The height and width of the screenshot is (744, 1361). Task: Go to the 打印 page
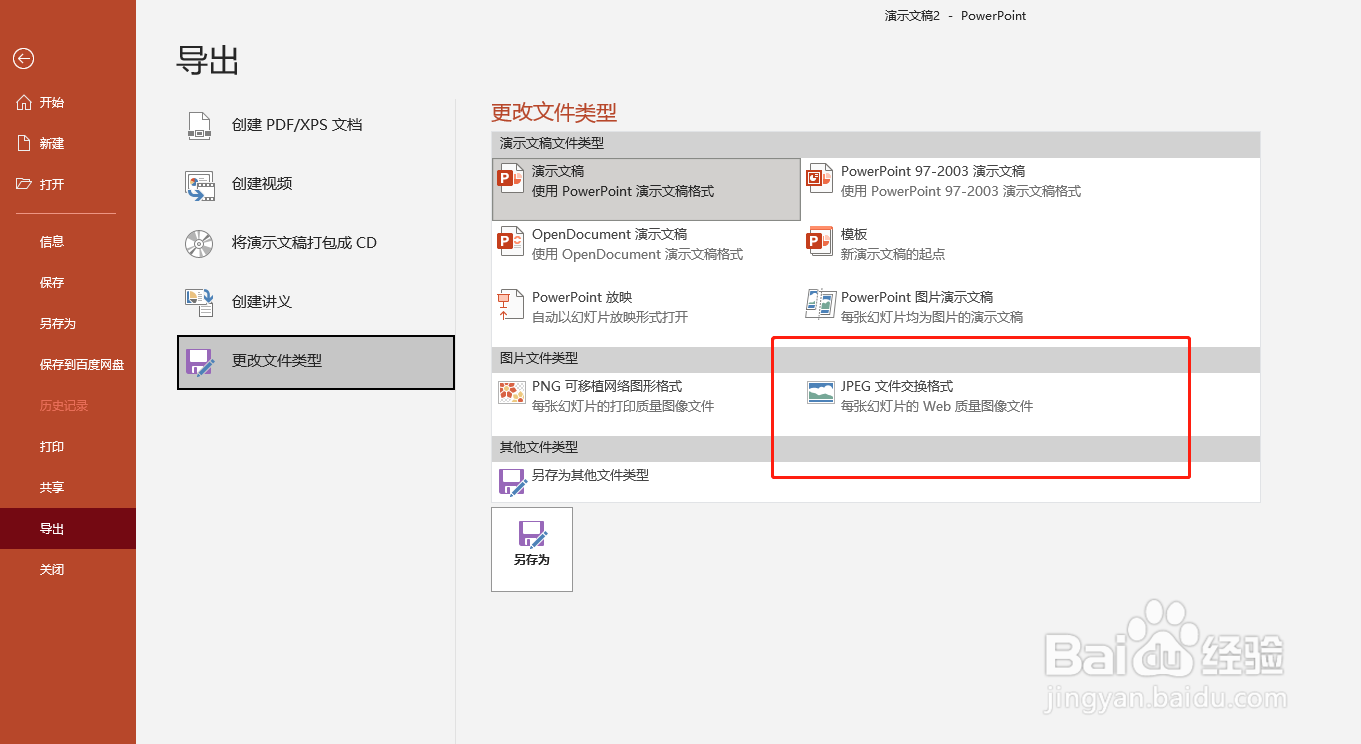(x=68, y=446)
